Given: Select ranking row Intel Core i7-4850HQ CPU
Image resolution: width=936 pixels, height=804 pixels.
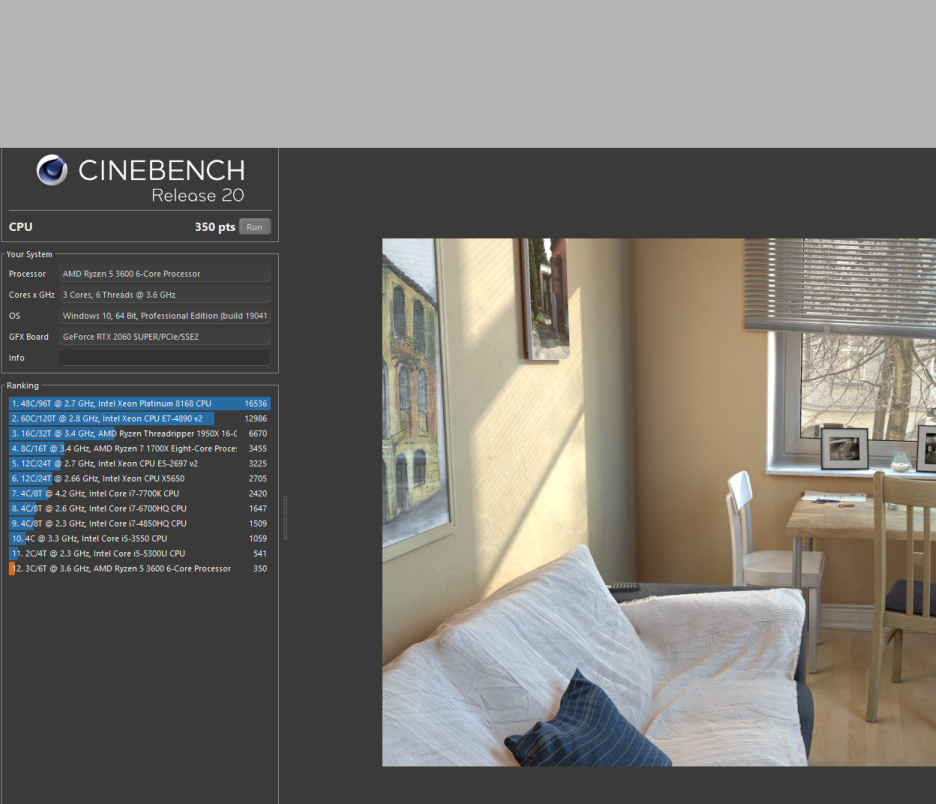Looking at the screenshot, I should click(x=140, y=523).
